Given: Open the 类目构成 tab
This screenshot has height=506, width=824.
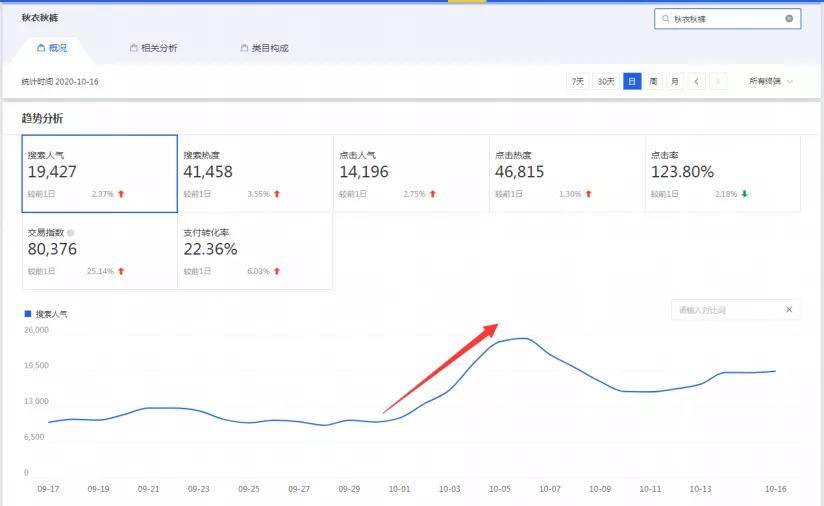Looking at the screenshot, I should coord(264,48).
